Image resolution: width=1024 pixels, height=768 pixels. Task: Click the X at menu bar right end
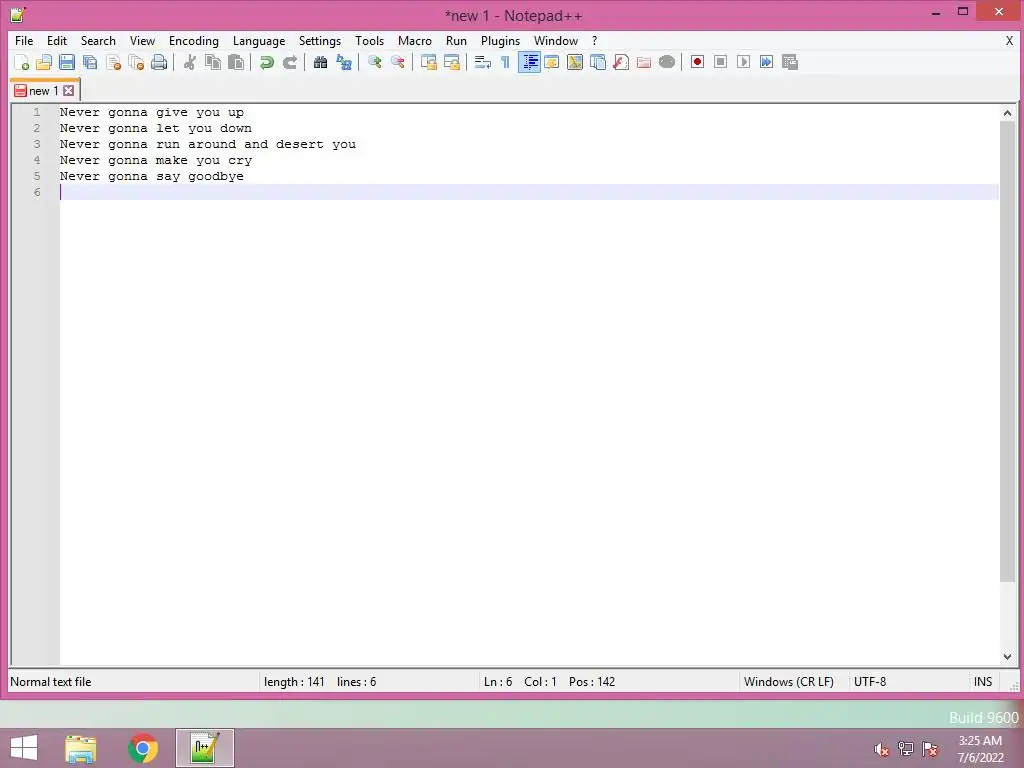pos(1009,40)
